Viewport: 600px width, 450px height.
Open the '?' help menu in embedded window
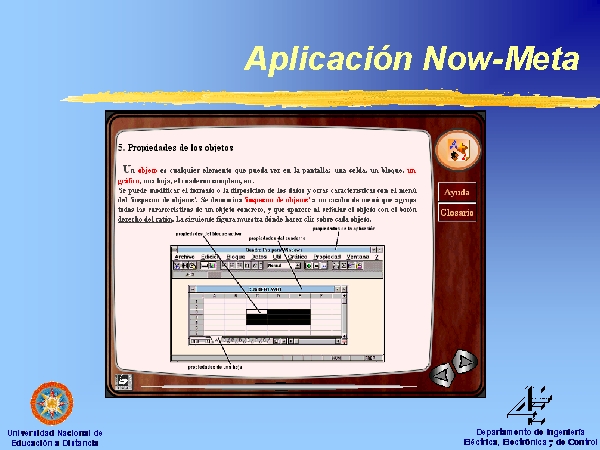pos(377,257)
